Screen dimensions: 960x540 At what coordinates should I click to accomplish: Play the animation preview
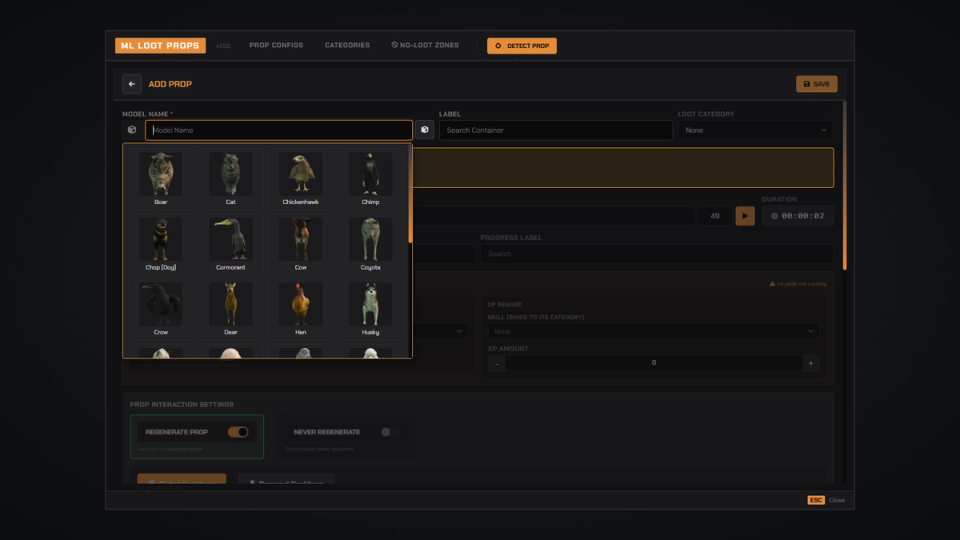[x=744, y=216]
